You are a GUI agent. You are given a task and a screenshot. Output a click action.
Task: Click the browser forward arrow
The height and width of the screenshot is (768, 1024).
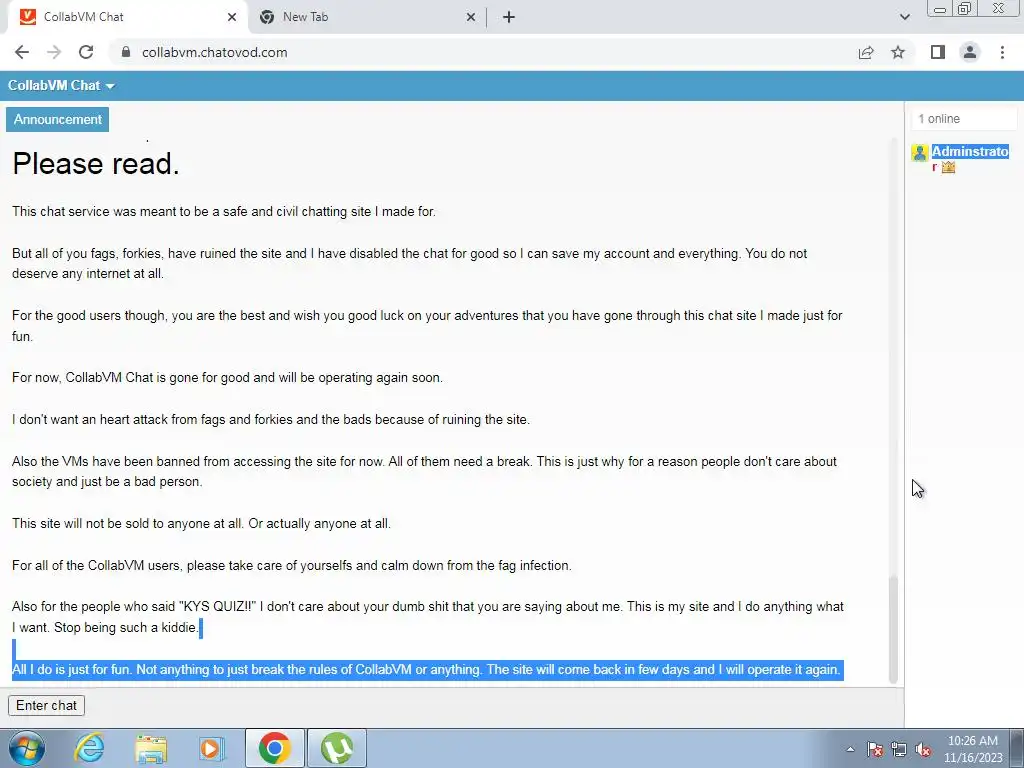pos(54,52)
